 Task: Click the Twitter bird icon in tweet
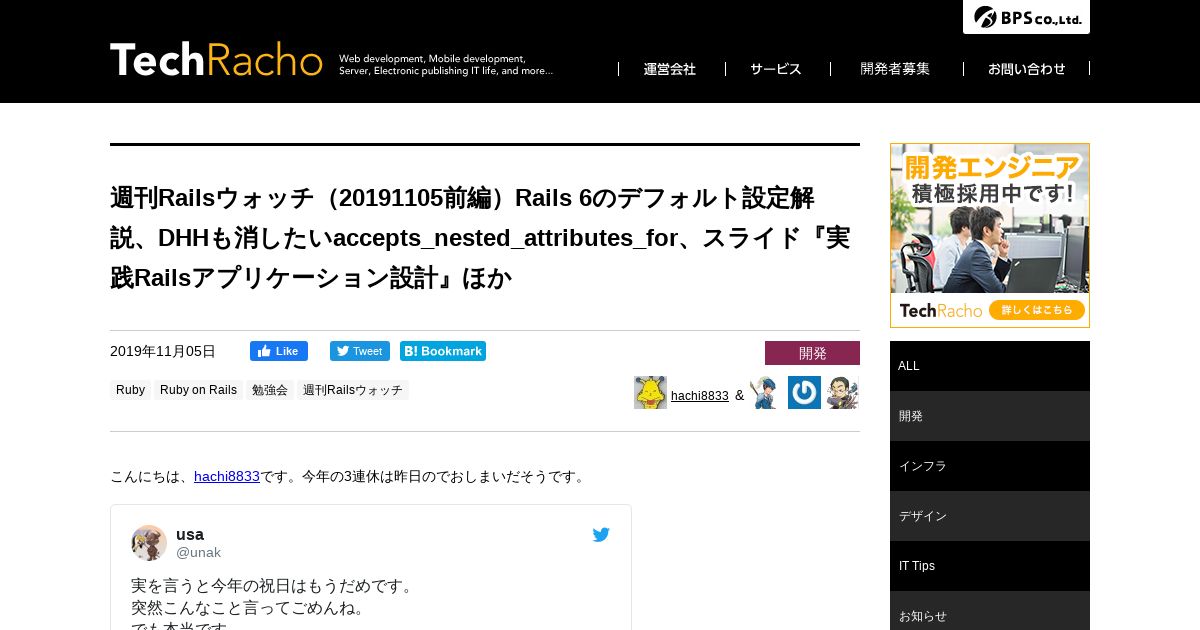coord(601,535)
